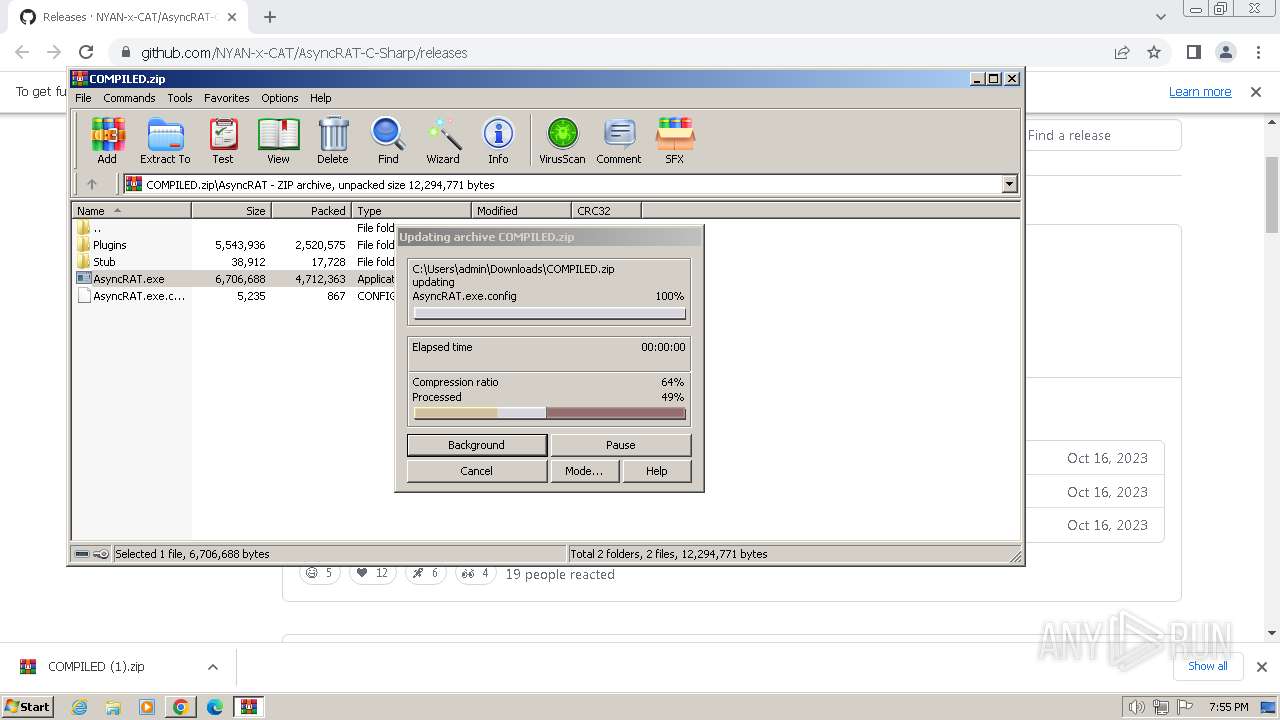Click the Start button
Viewport: 1280px width, 720px height.
28,707
